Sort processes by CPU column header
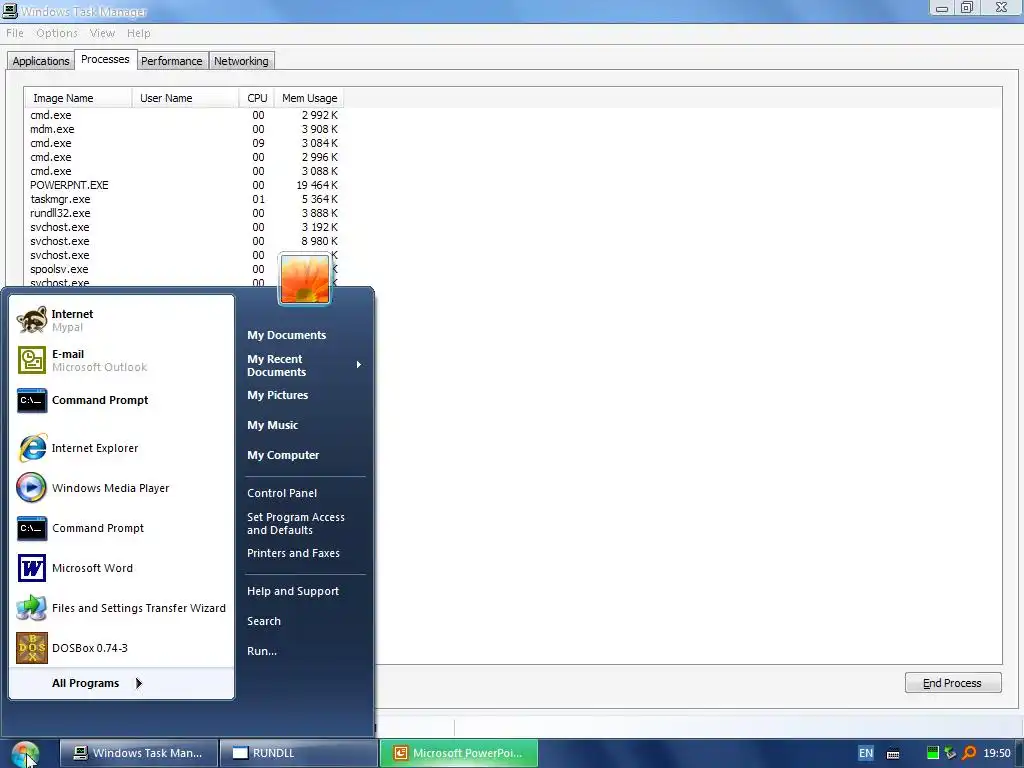Image resolution: width=1024 pixels, height=768 pixels. [257, 98]
